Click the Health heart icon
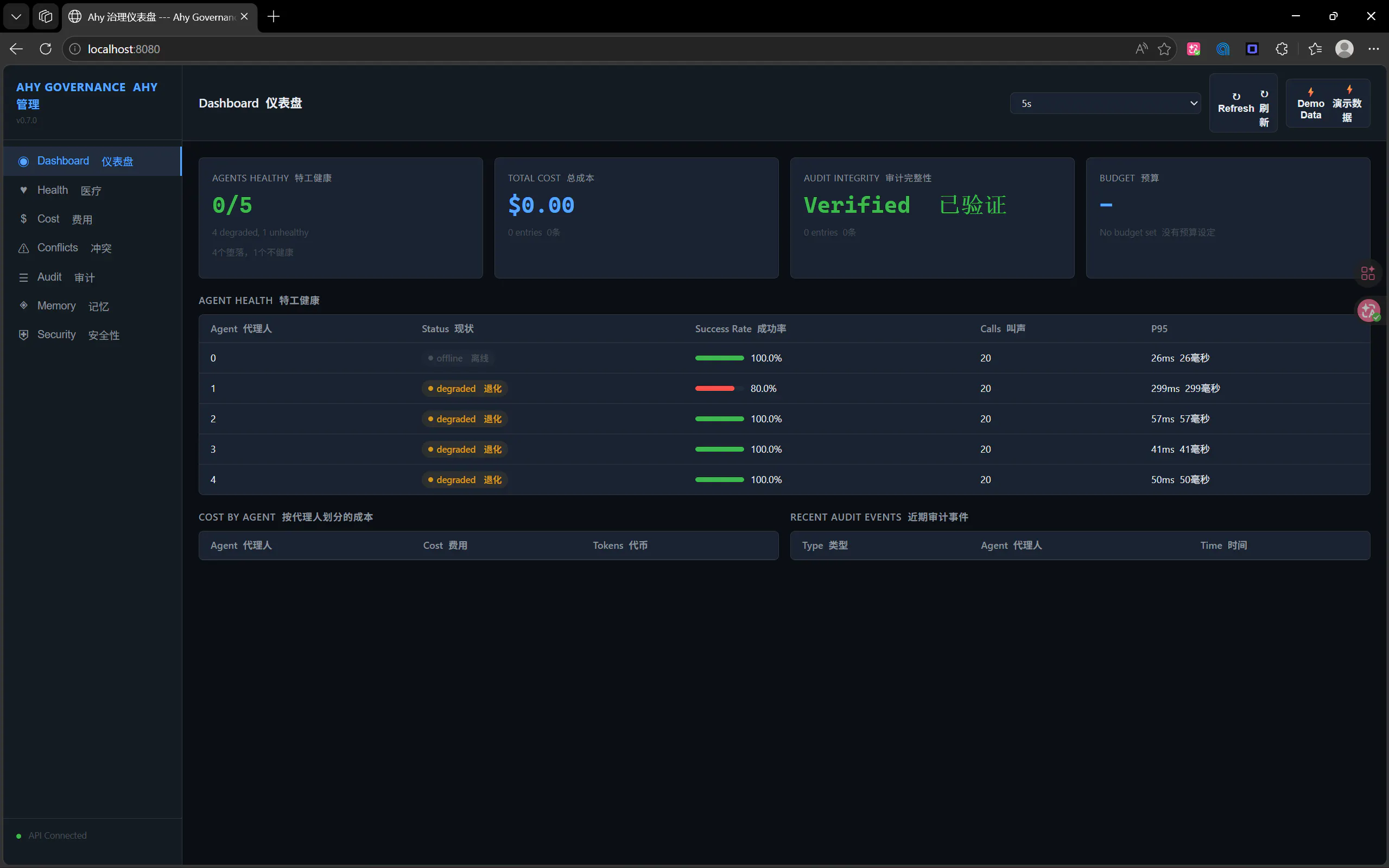1389x868 pixels. click(23, 190)
